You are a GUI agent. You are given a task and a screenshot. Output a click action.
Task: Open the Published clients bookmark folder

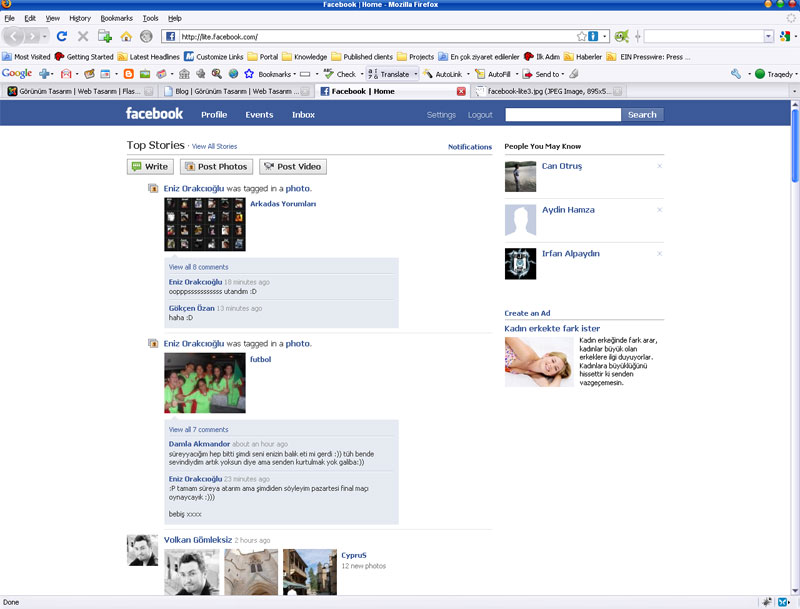click(362, 57)
